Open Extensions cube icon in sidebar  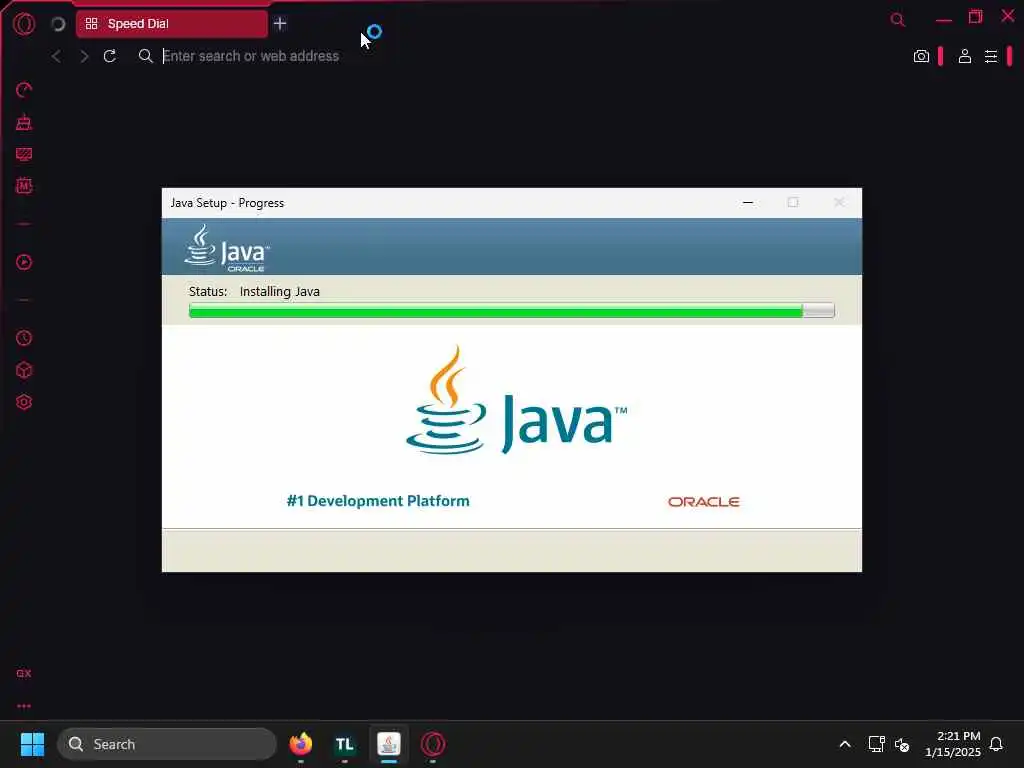pyautogui.click(x=24, y=370)
